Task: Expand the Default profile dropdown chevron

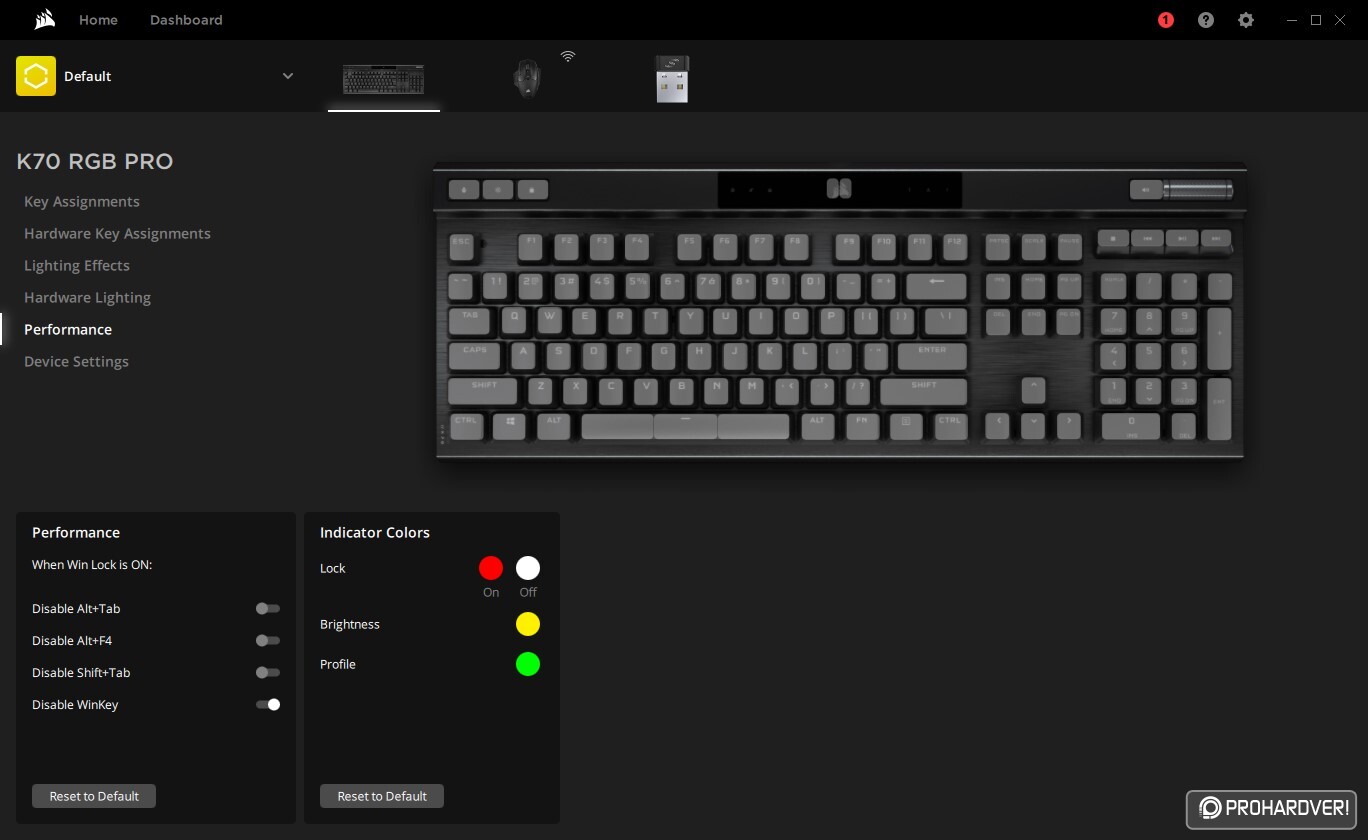Action: click(288, 76)
